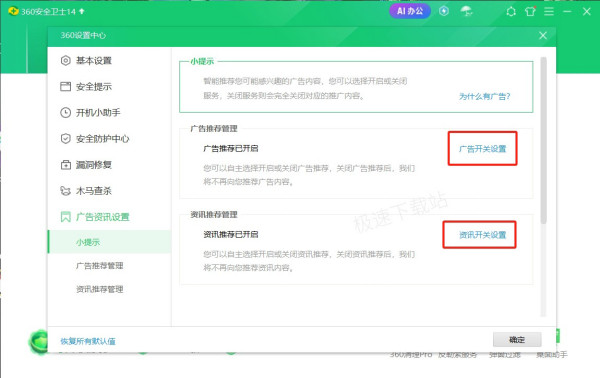Viewport: 600px width, 378px height.
Task: Confirm settings with 确定 button
Action: tap(517, 339)
